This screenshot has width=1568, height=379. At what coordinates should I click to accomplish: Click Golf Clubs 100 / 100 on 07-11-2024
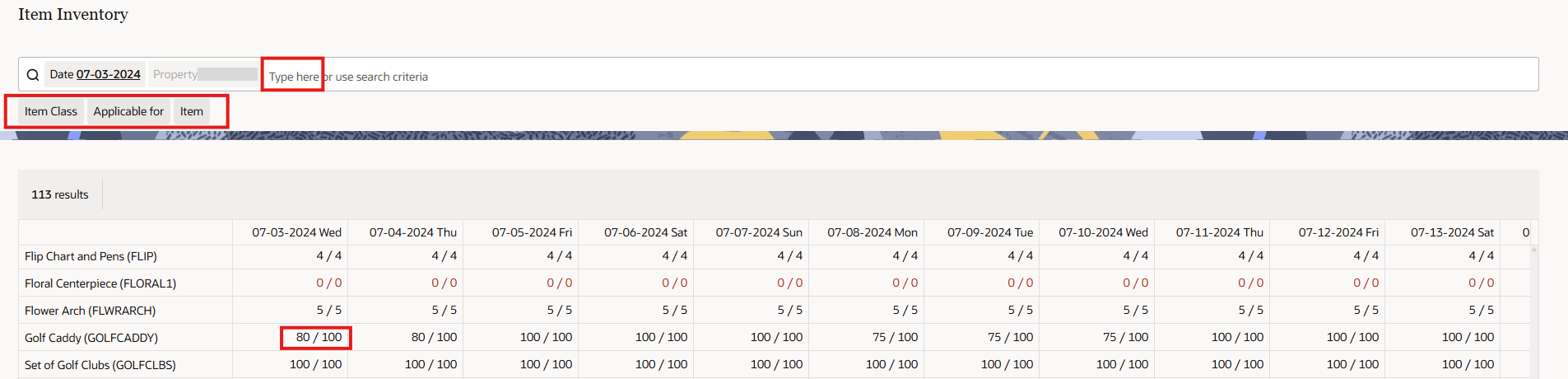tap(1237, 364)
